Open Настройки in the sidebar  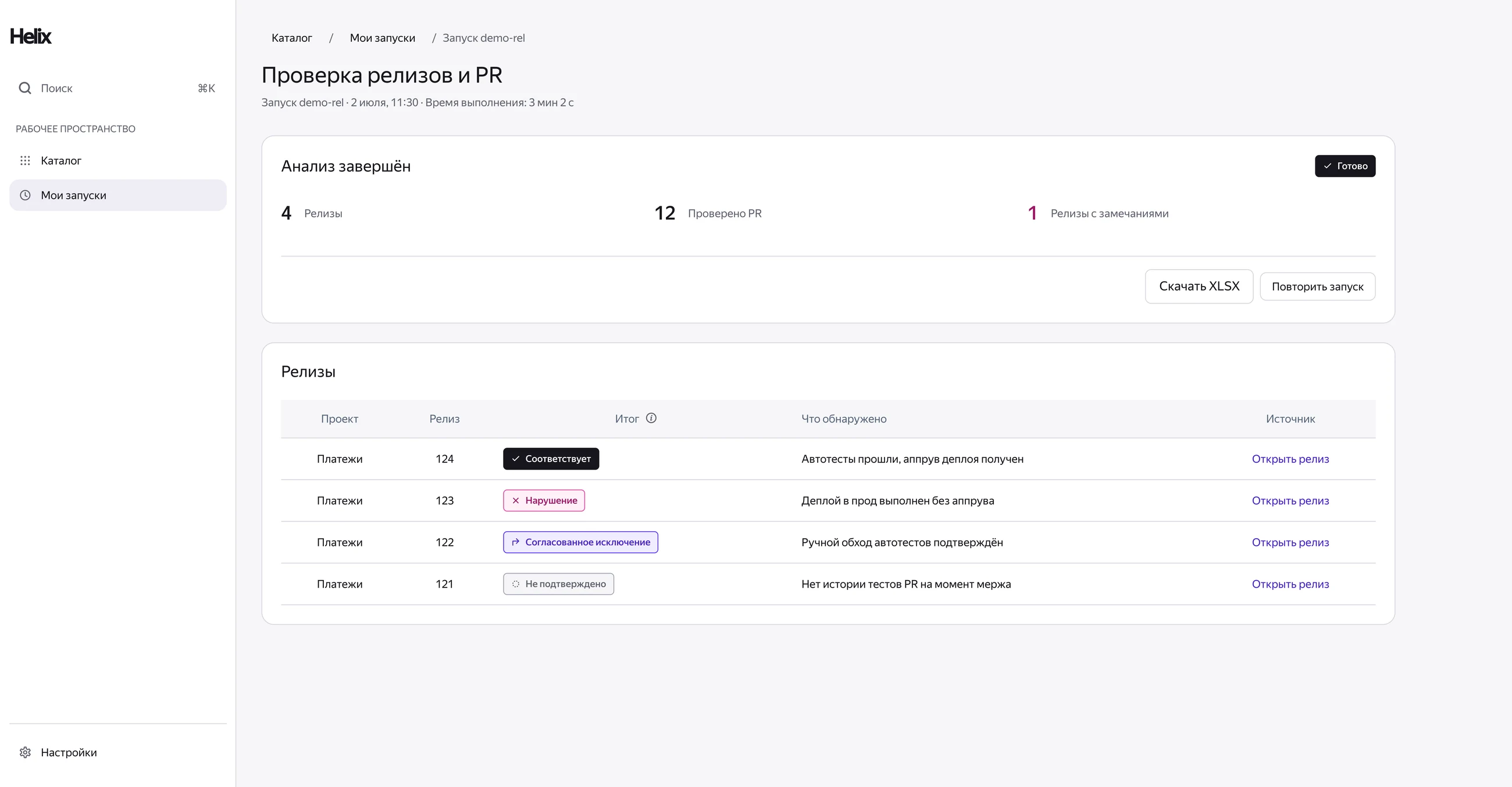click(x=118, y=752)
